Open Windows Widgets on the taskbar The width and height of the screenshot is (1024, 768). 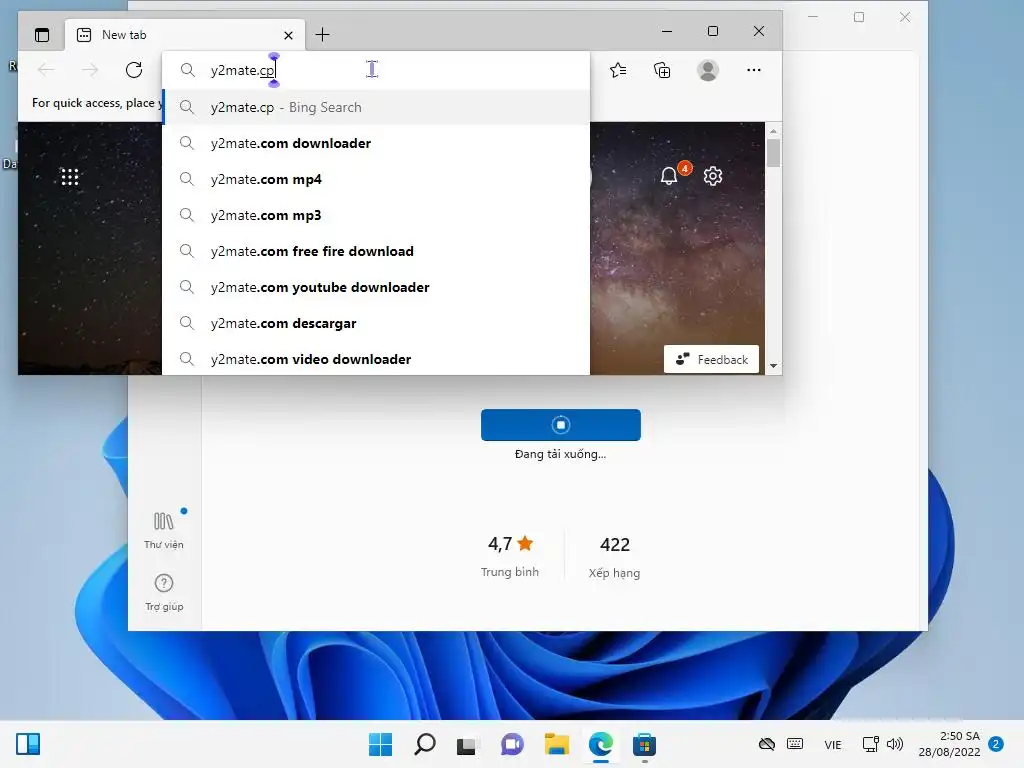[28, 744]
